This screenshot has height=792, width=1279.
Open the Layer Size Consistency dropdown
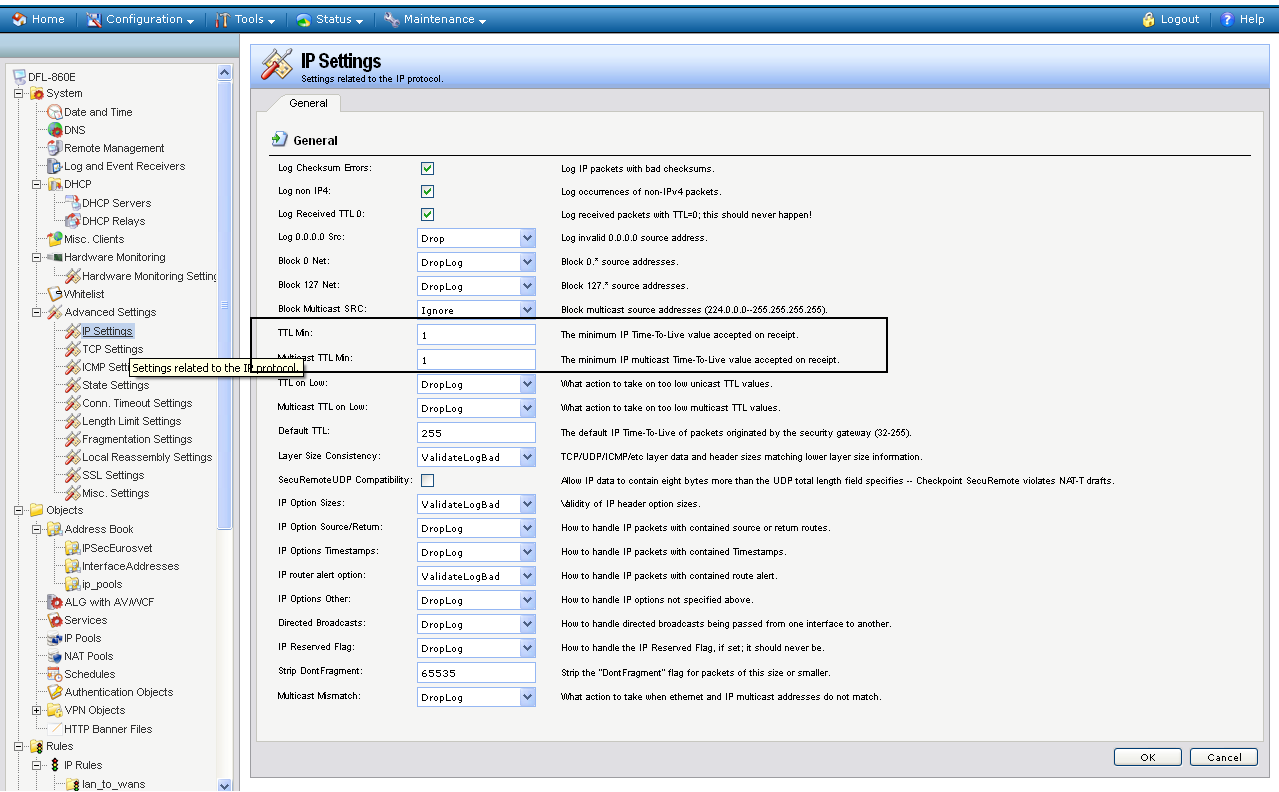pos(527,456)
